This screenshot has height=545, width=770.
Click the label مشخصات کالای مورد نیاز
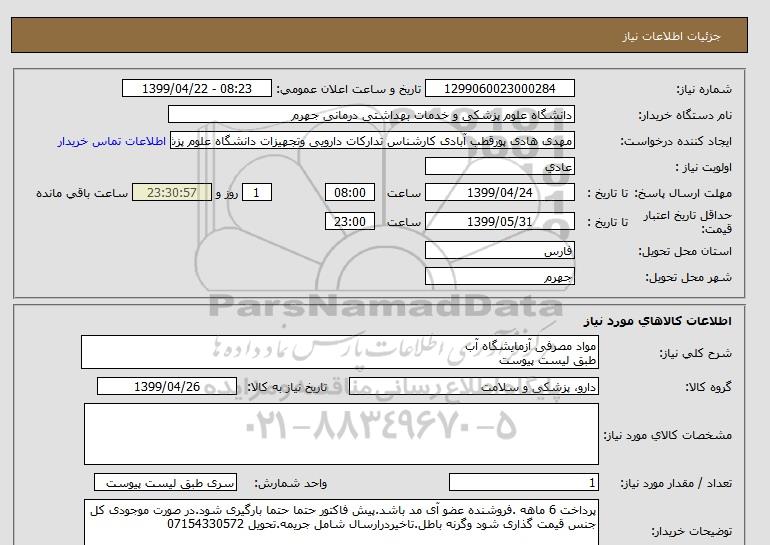point(668,435)
